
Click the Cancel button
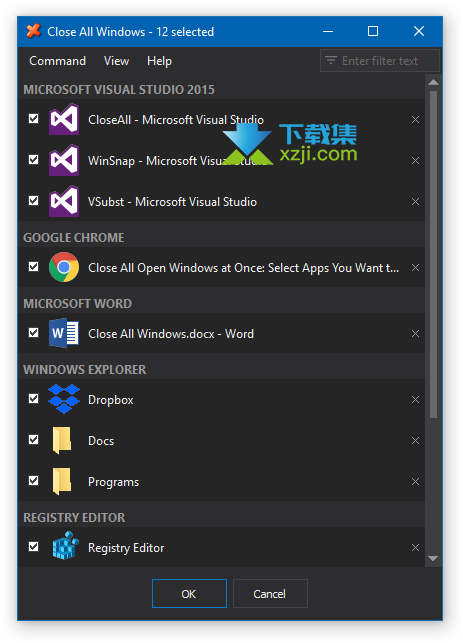coord(270,593)
